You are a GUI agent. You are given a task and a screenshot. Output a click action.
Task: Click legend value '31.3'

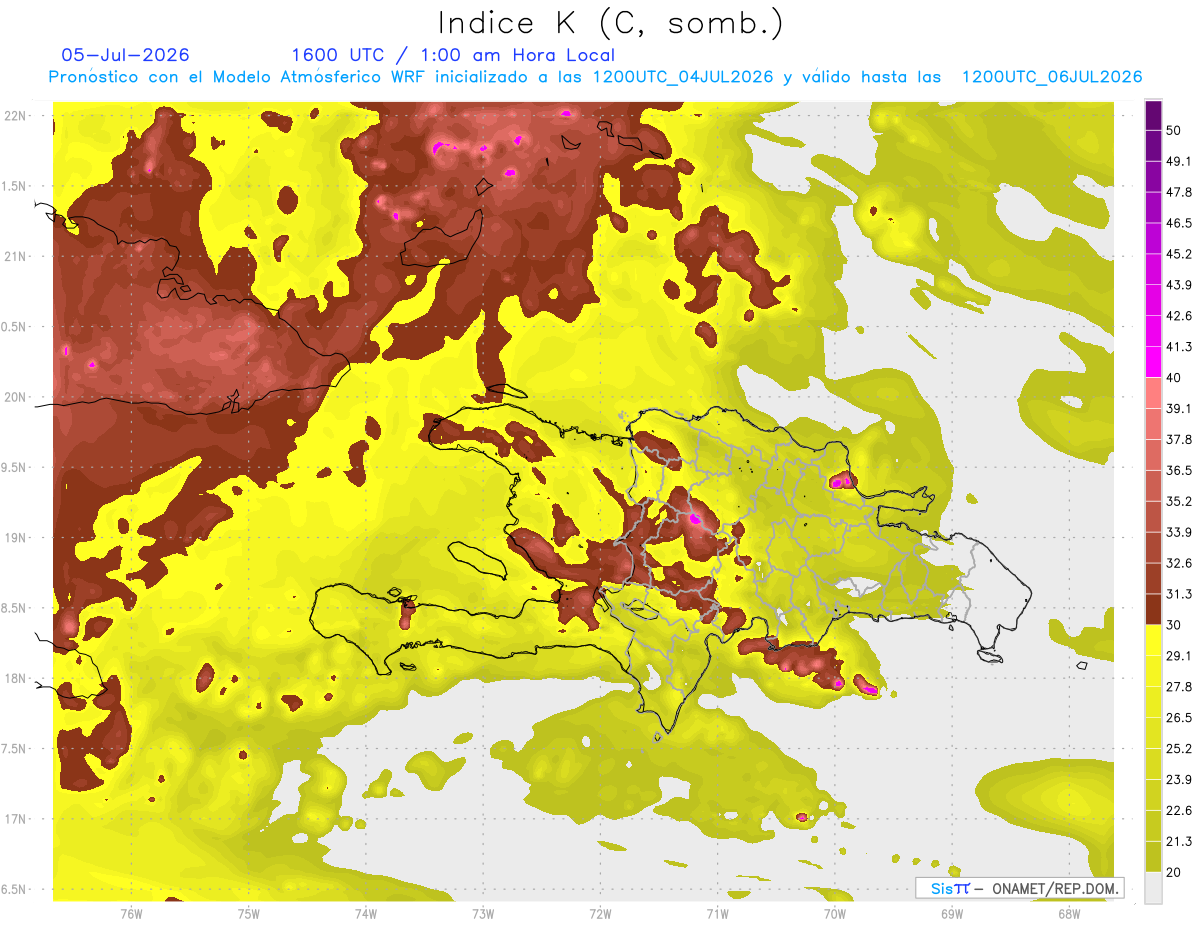tap(1180, 594)
